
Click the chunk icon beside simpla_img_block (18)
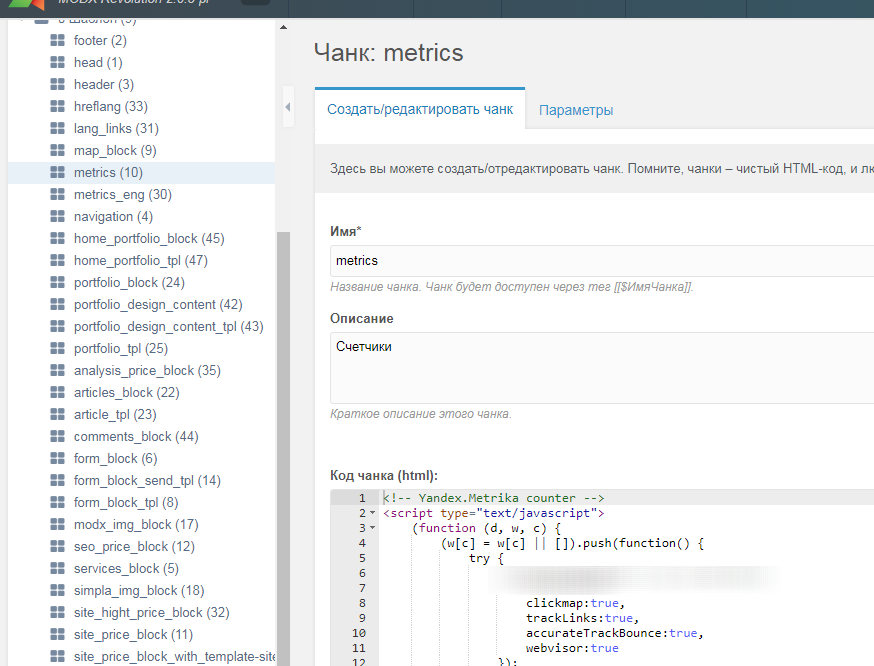tap(57, 591)
